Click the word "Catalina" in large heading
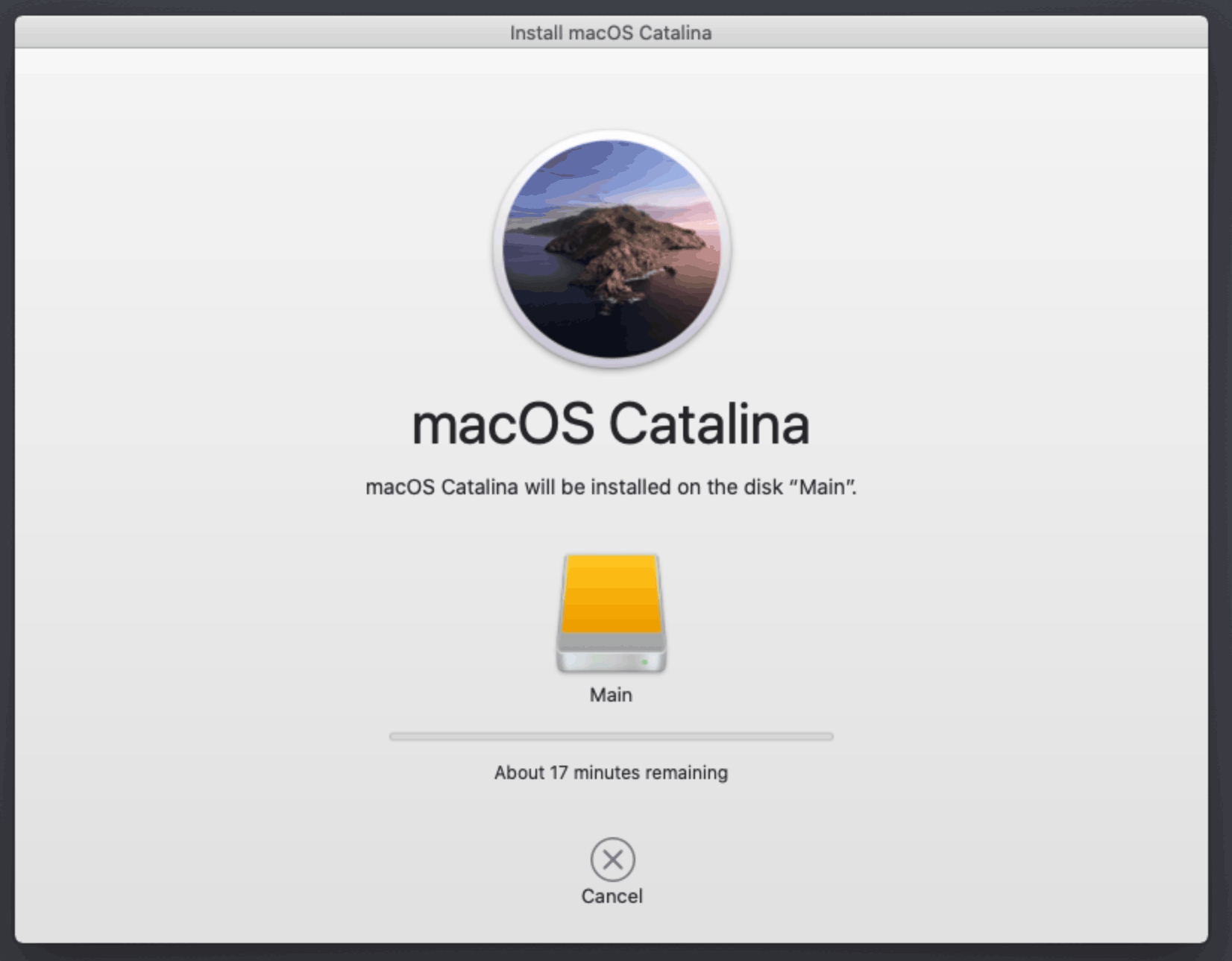1232x961 pixels. point(708,424)
